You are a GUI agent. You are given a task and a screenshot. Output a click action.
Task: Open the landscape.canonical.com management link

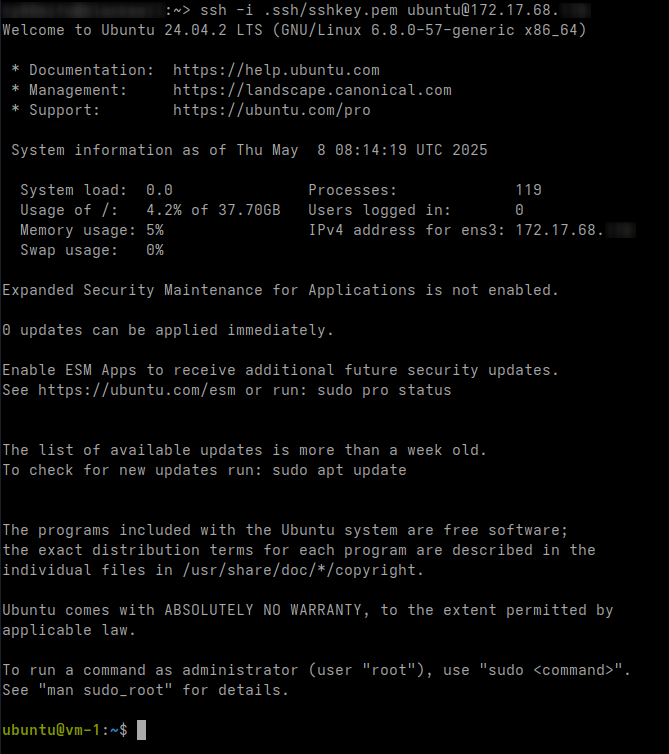(x=311, y=90)
